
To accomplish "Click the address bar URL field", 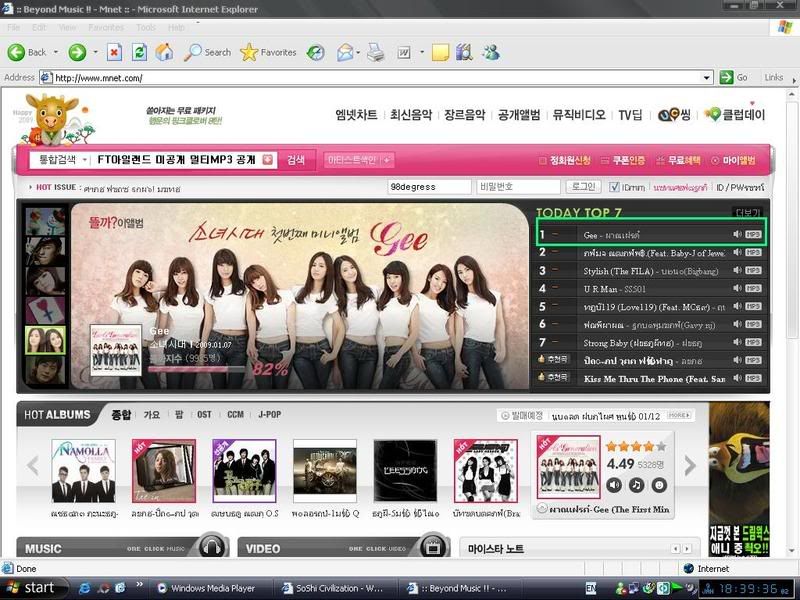I will (377, 78).
